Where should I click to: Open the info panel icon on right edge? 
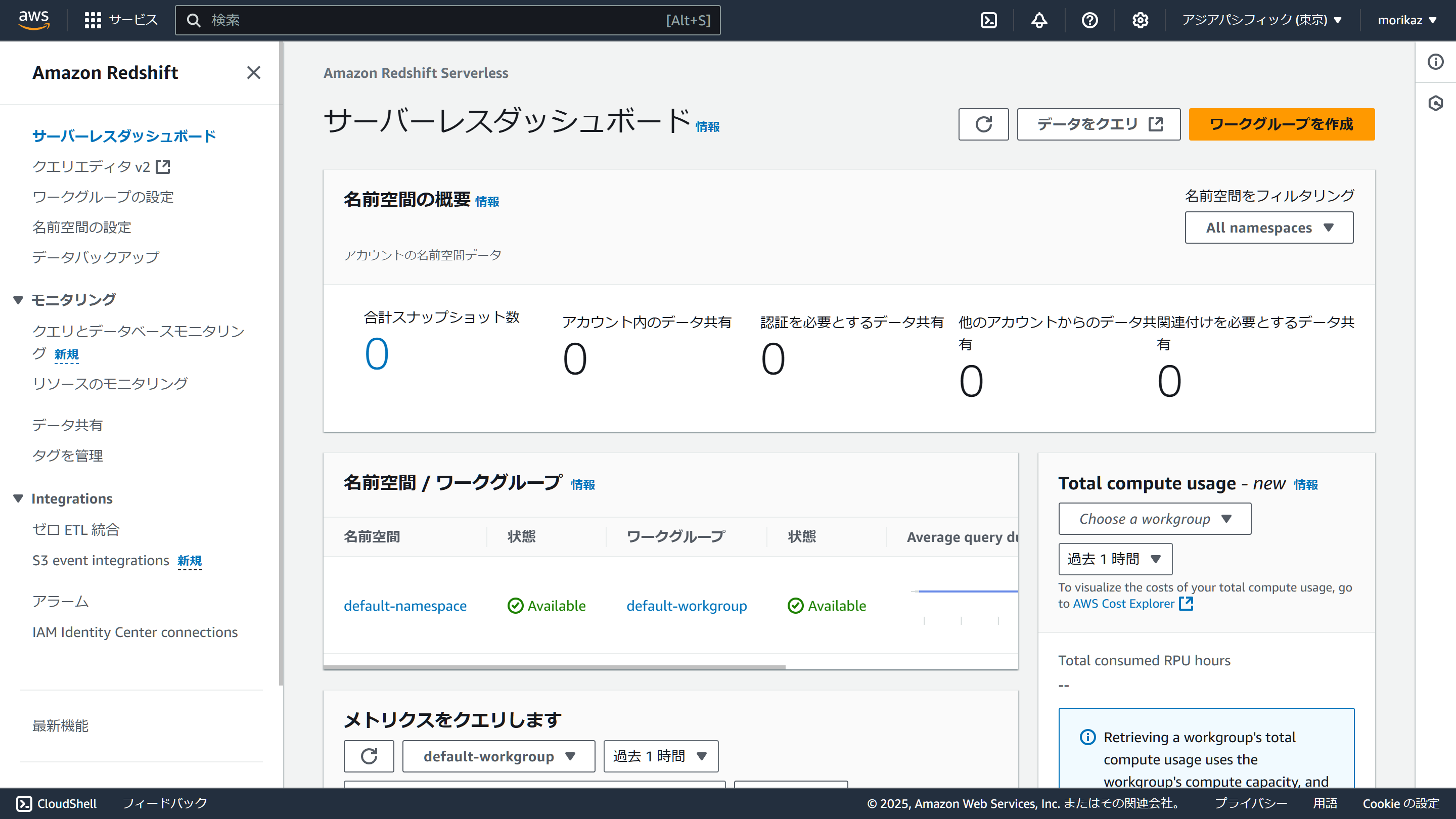1435,62
